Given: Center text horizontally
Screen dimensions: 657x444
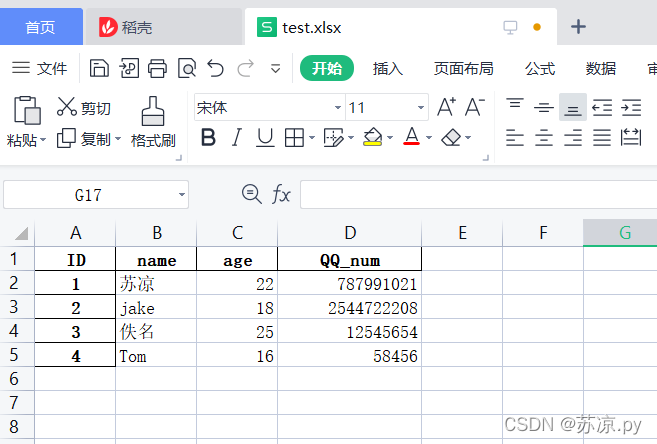Looking at the screenshot, I should pyautogui.click(x=544, y=137).
